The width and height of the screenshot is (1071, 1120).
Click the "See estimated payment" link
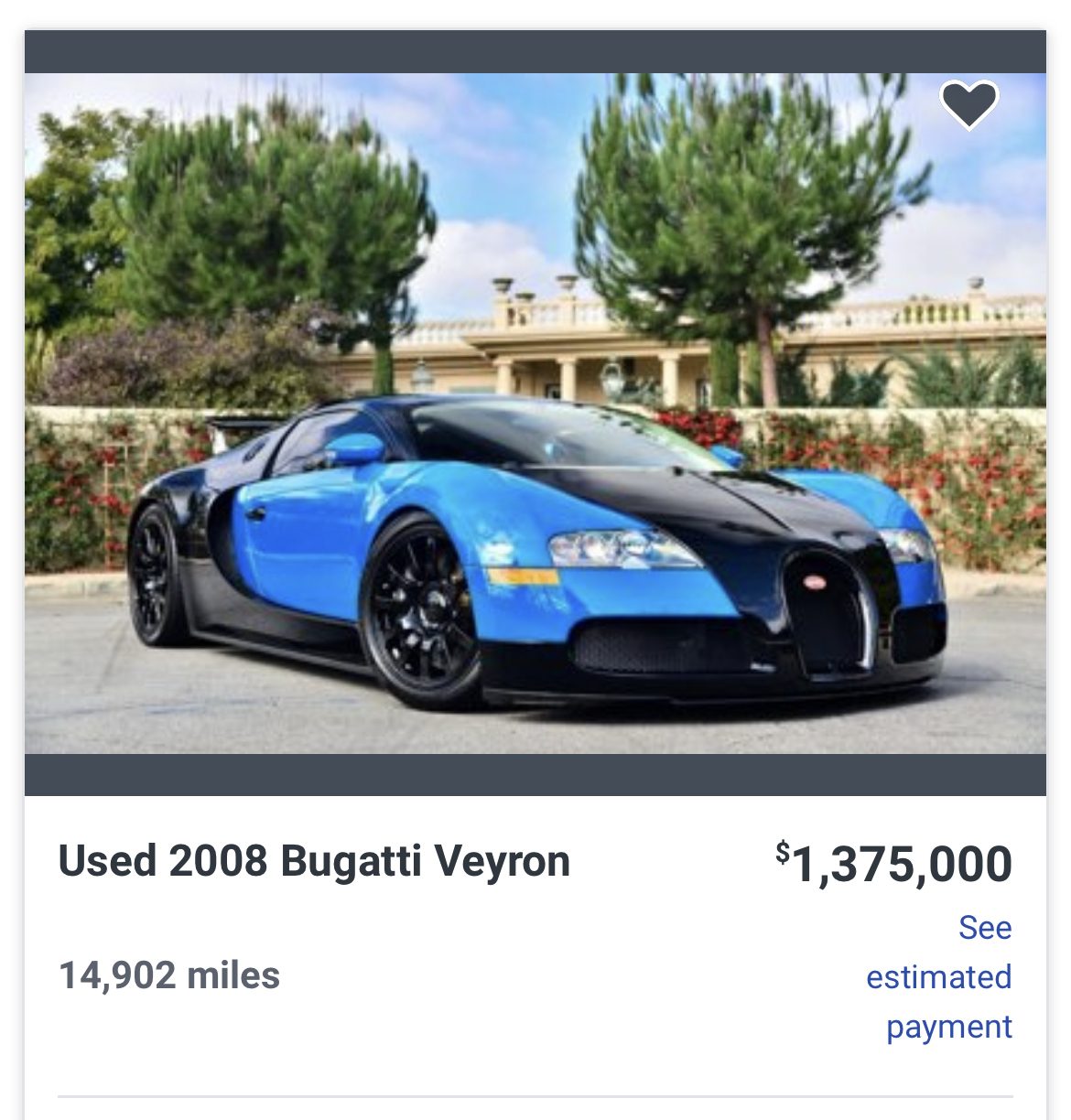940,977
